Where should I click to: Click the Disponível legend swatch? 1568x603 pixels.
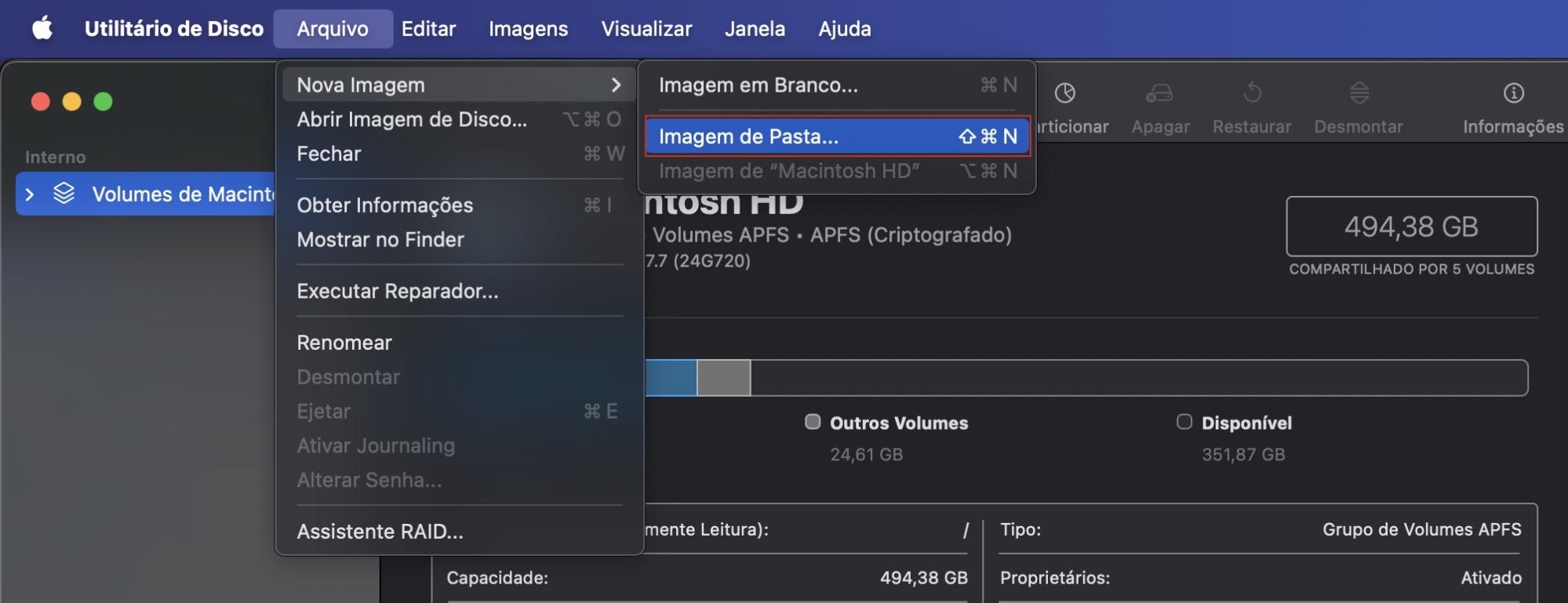tap(1184, 422)
